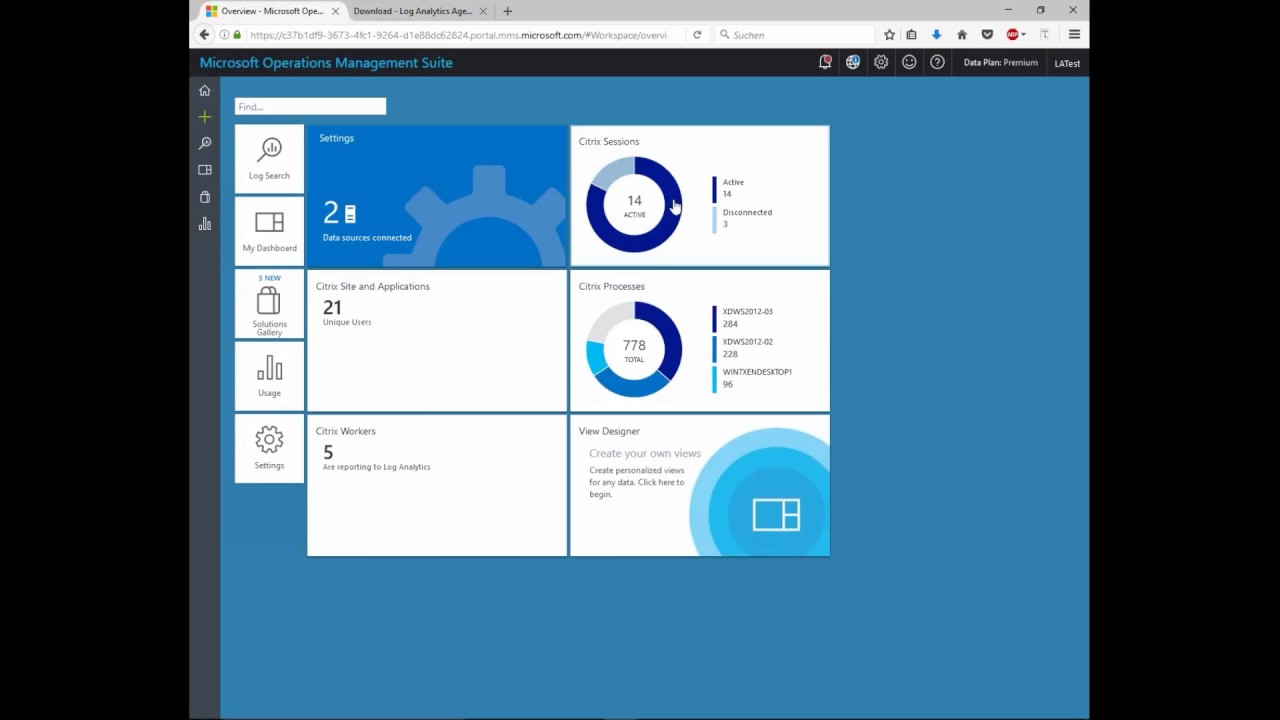Click the Active 14 legend entry
Viewport: 1280px width, 720px height.
tap(729, 188)
